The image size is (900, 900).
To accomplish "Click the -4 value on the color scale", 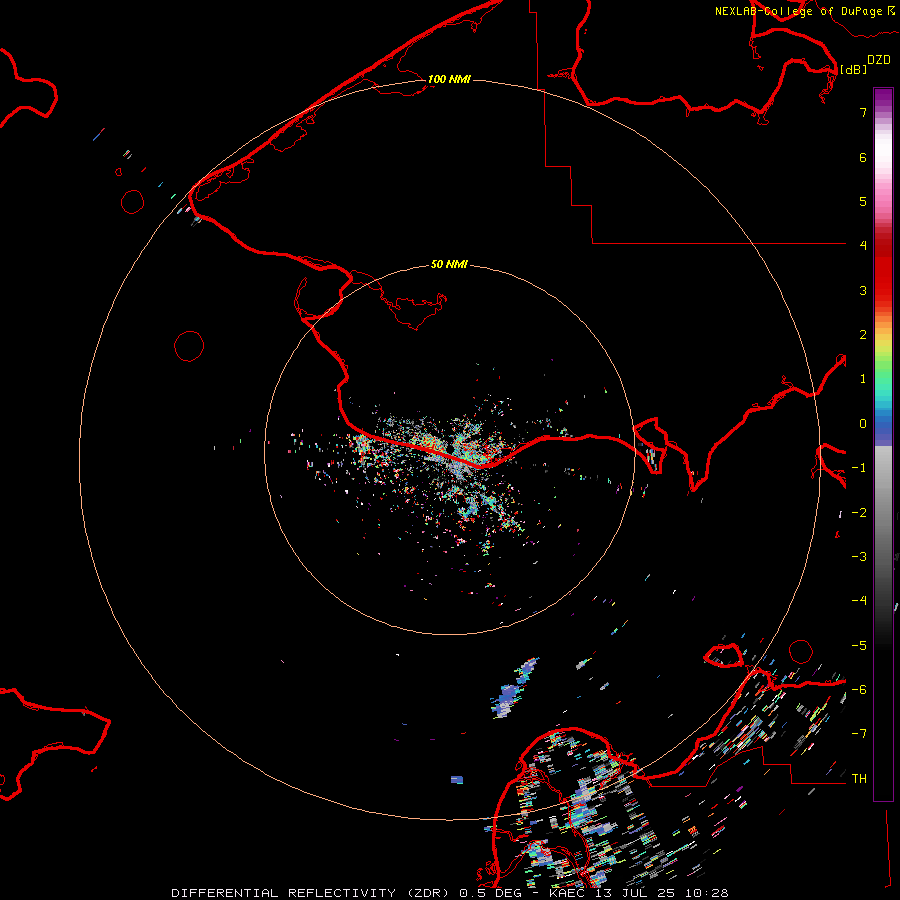I will (x=859, y=600).
